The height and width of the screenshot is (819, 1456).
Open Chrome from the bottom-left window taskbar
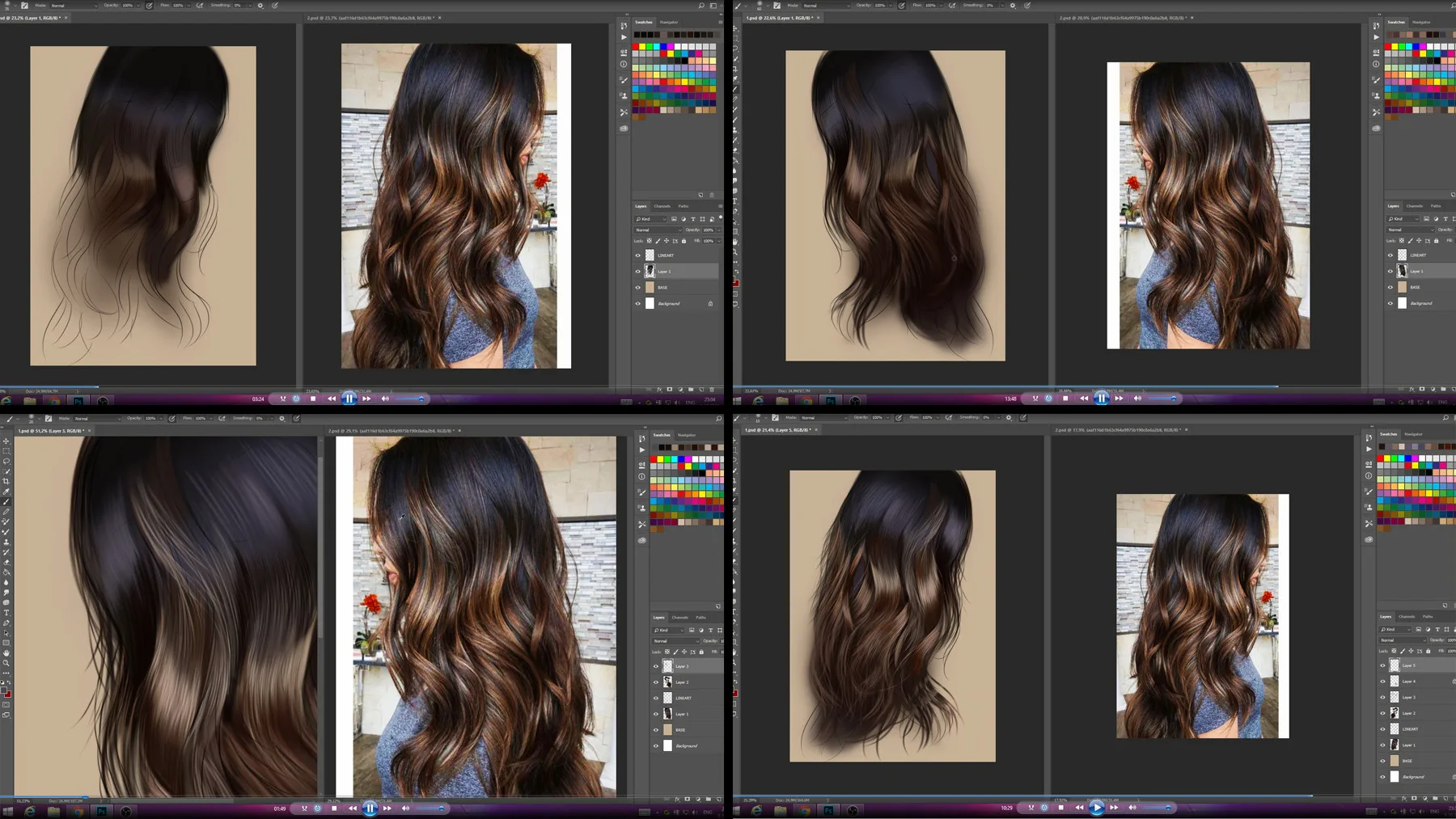coord(78,812)
